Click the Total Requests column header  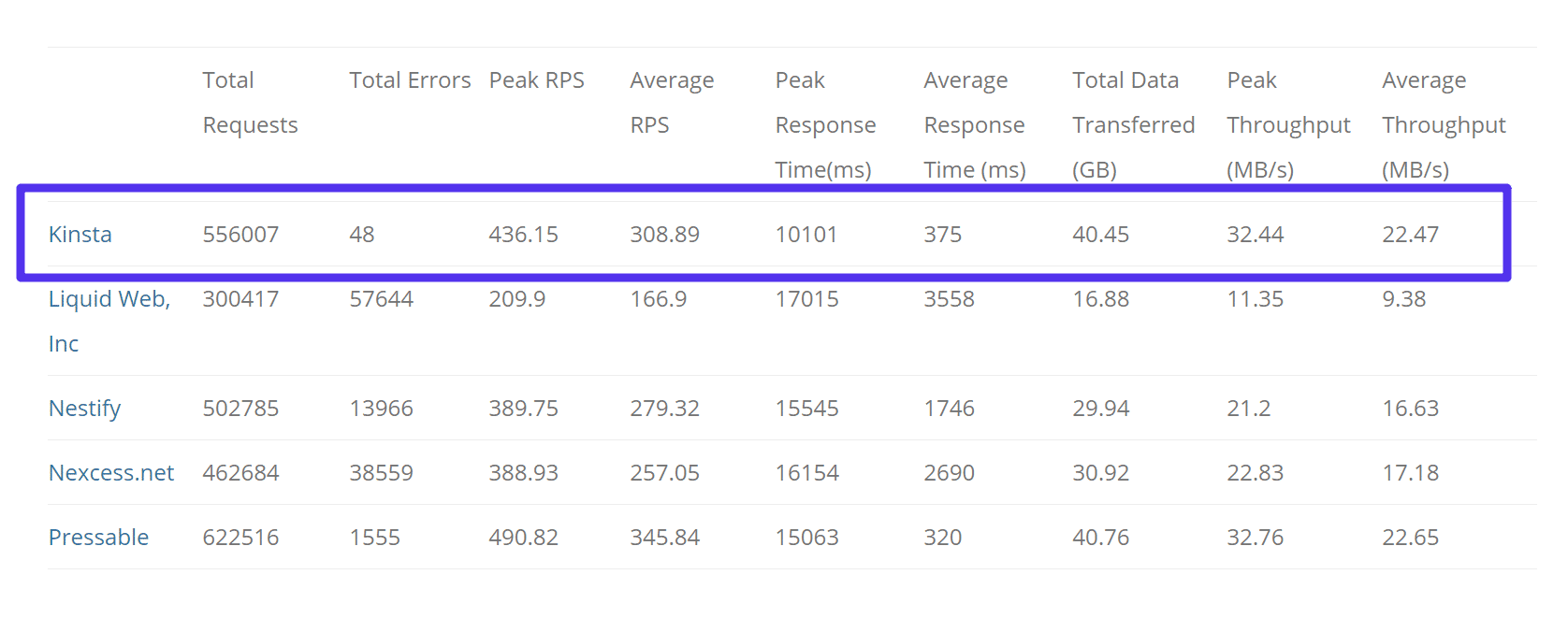250,103
